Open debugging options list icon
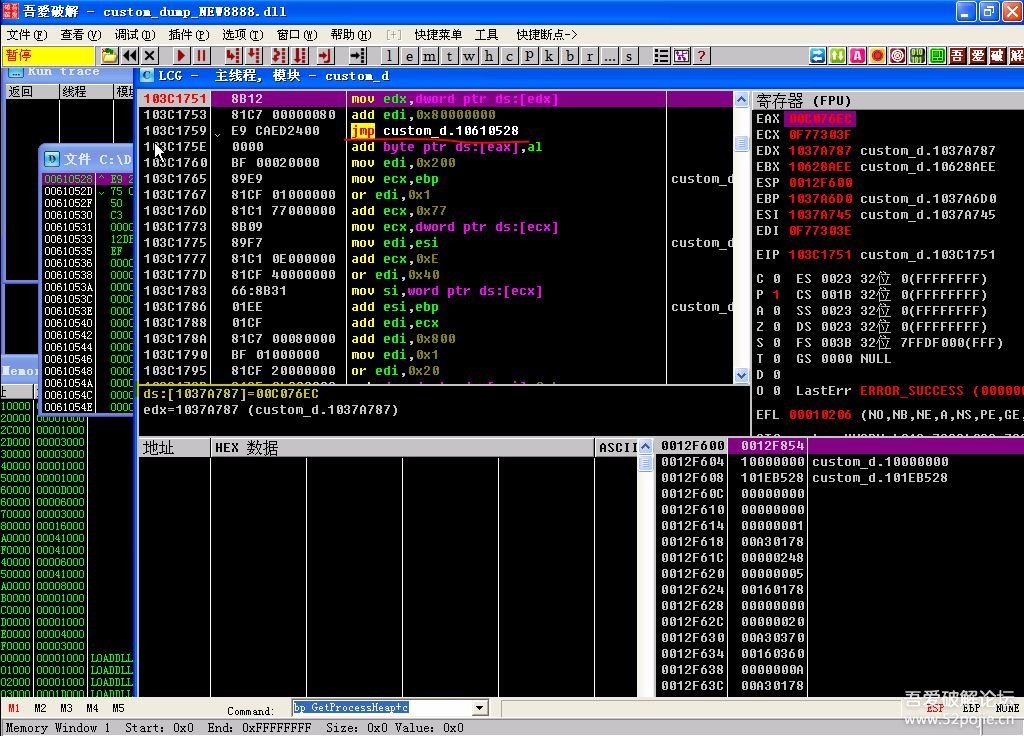The height and width of the screenshot is (736, 1024). 662,56
